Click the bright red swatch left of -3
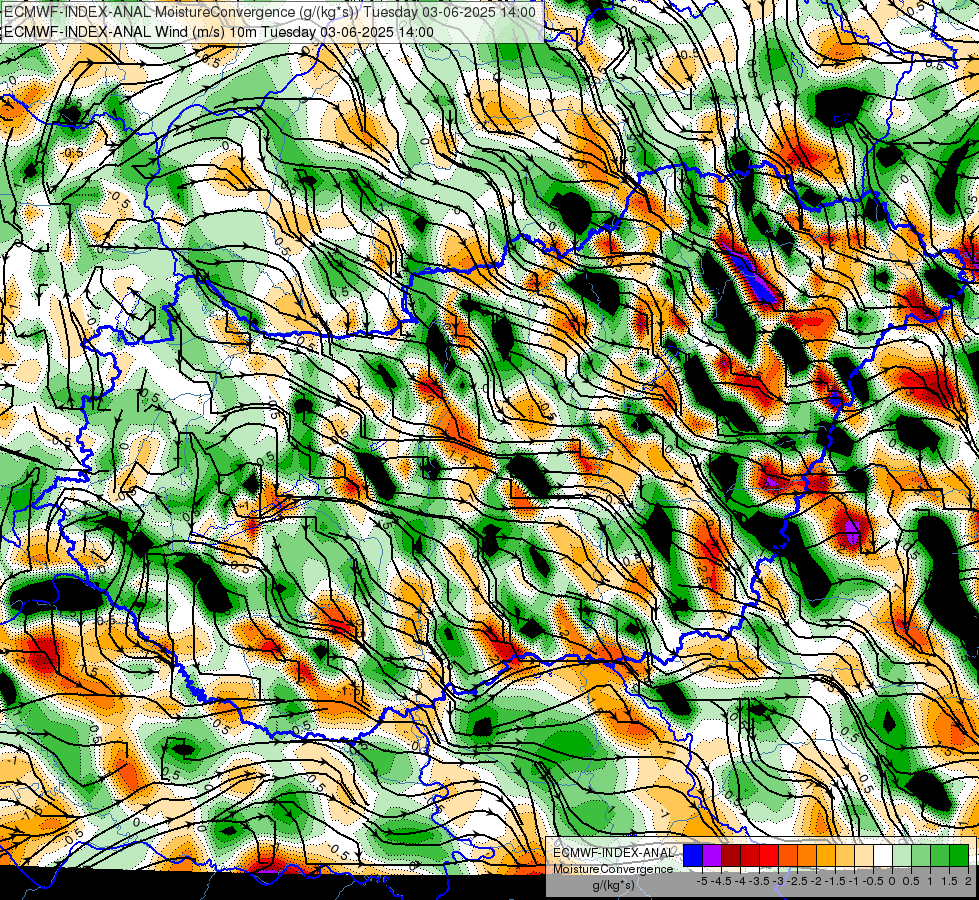The image size is (979, 900). pyautogui.click(x=769, y=855)
